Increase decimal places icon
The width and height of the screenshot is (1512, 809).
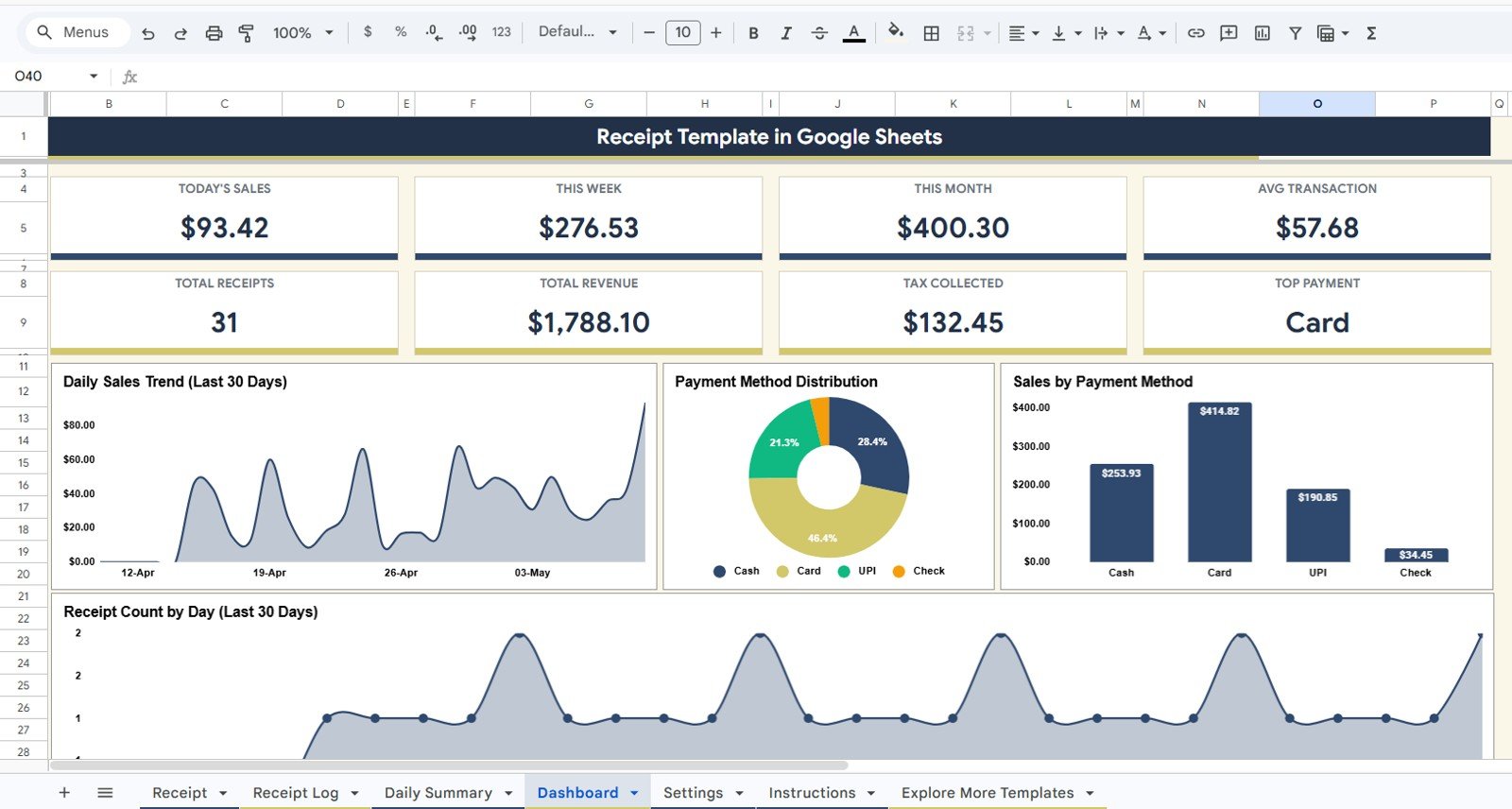(468, 32)
